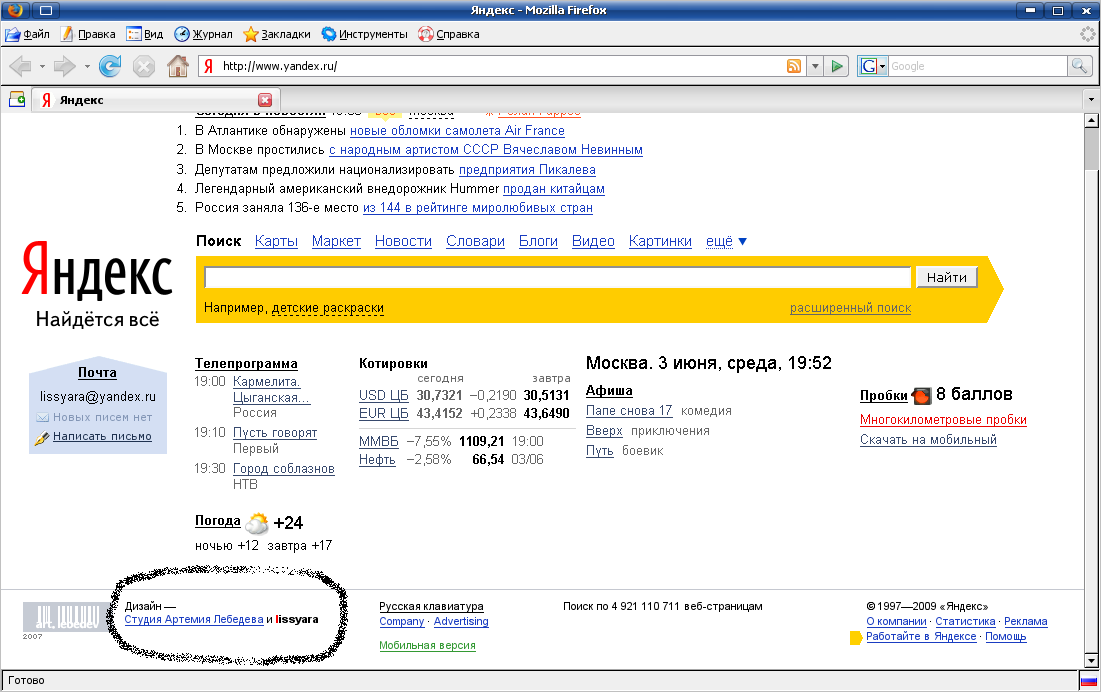
Task: Click the Написать письмо link
Action: click(103, 437)
